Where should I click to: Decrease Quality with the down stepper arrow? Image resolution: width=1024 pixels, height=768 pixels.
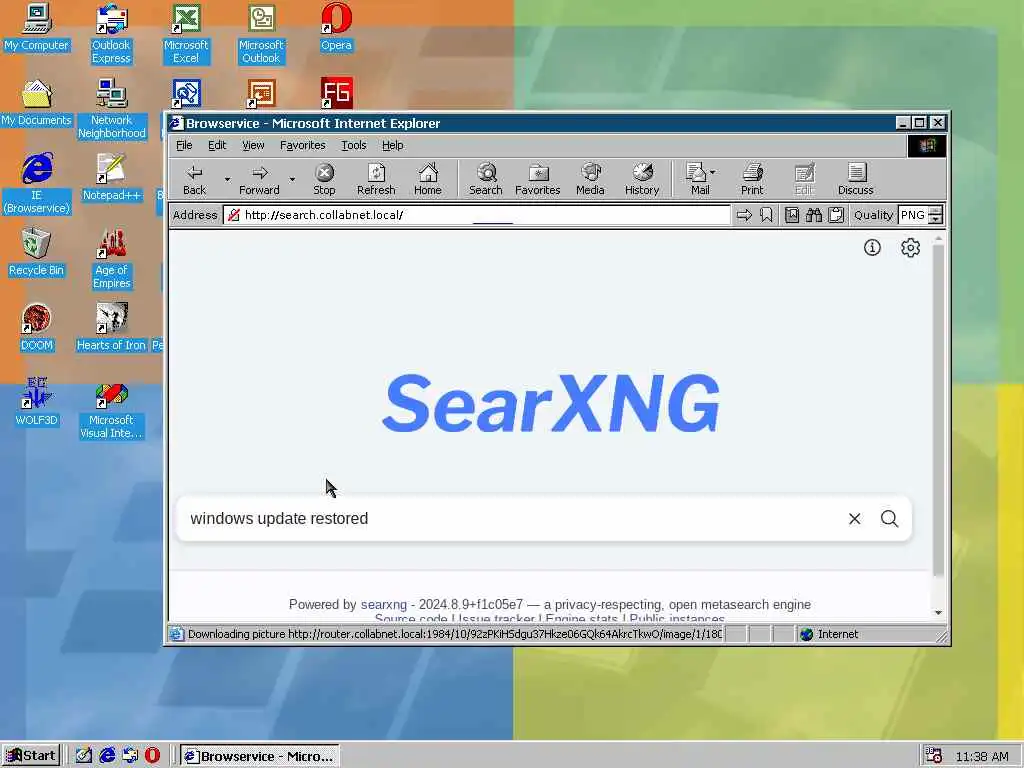click(935, 219)
